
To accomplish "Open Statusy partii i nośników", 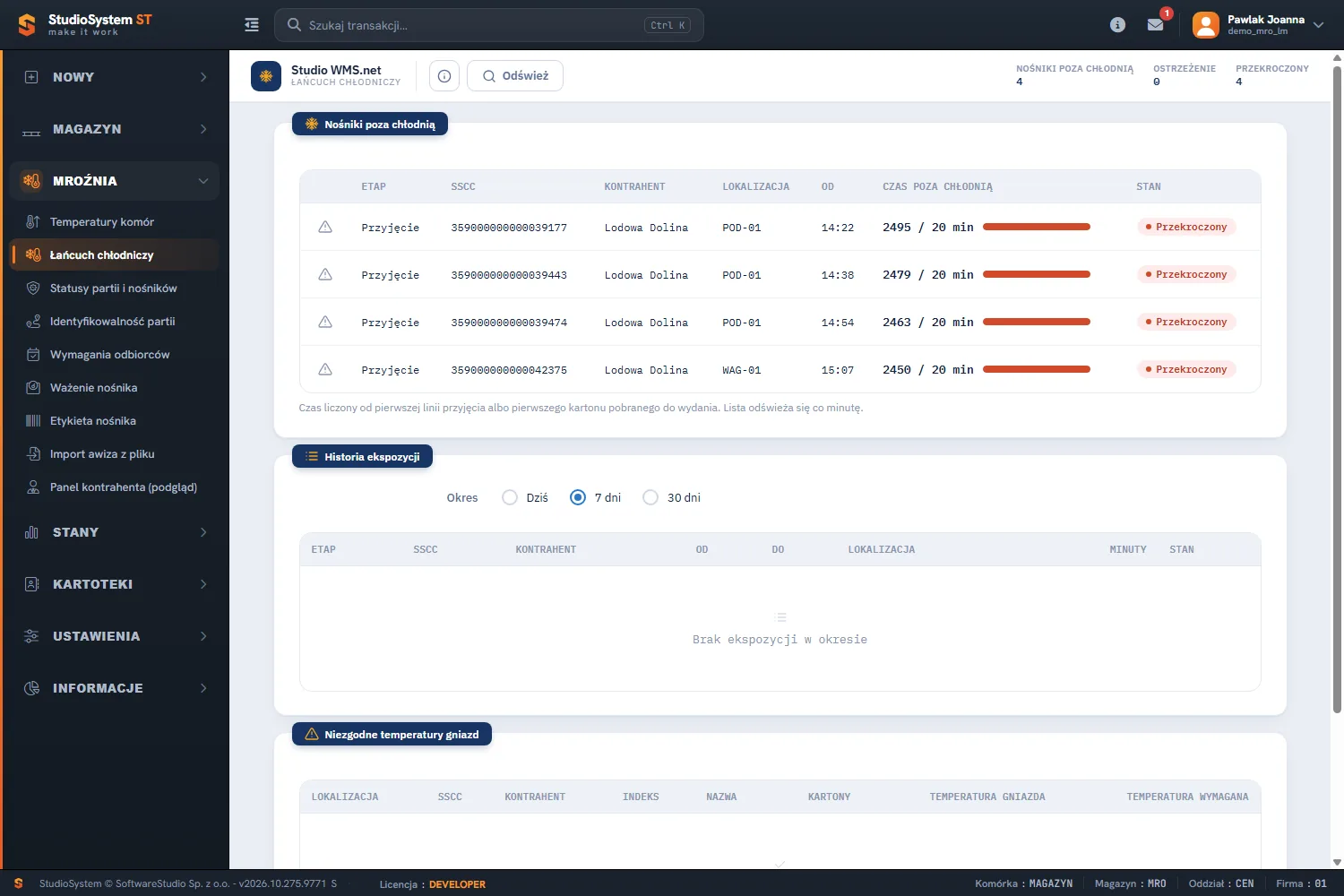I will (x=115, y=289).
